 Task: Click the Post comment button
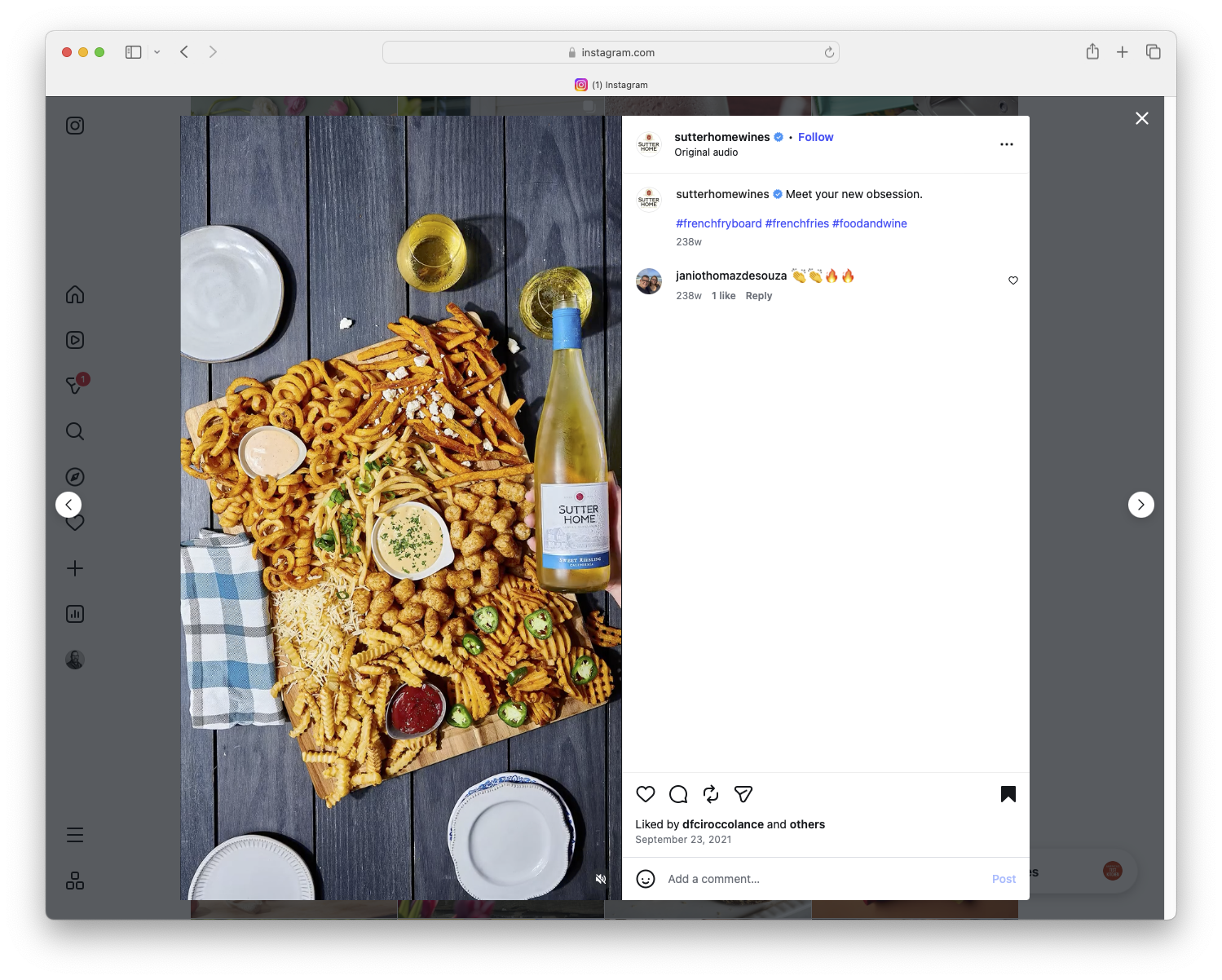click(1004, 879)
